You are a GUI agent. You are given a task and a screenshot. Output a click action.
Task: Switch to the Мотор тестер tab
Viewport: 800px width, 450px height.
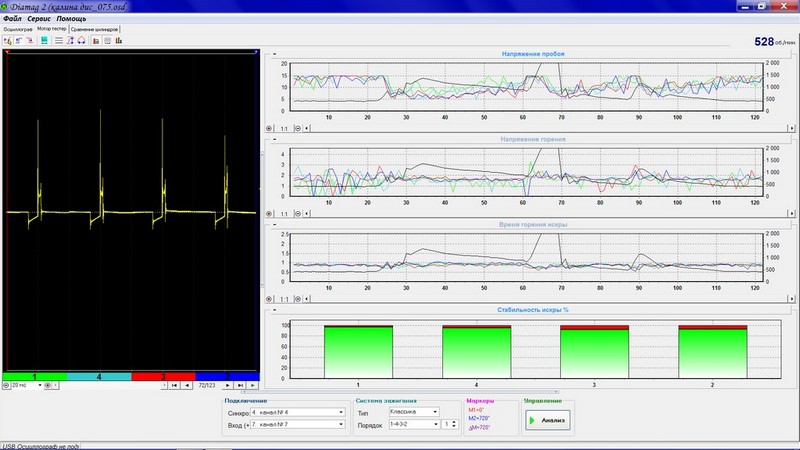(52, 29)
